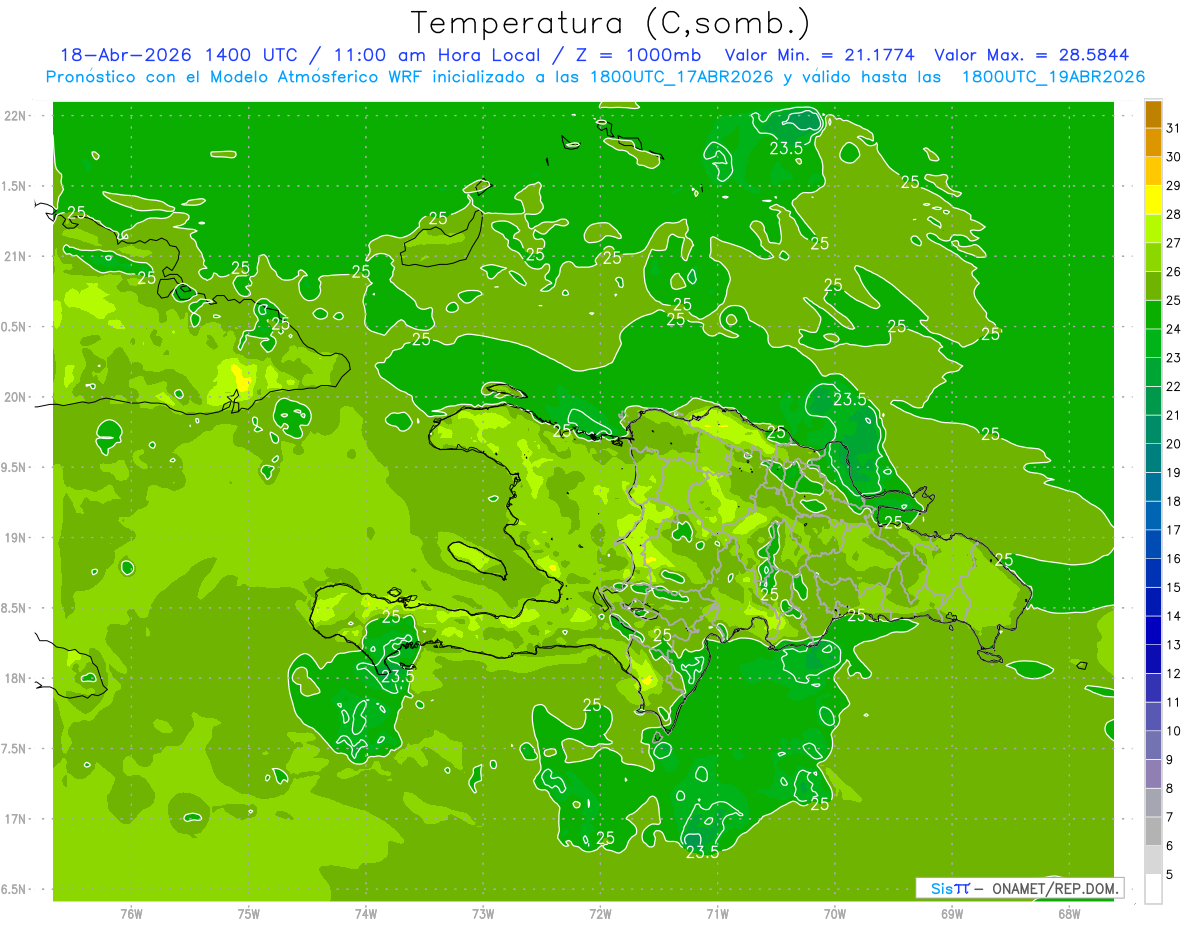
Task: Click the orange 31 degree legend swatch
Action: 1153,115
